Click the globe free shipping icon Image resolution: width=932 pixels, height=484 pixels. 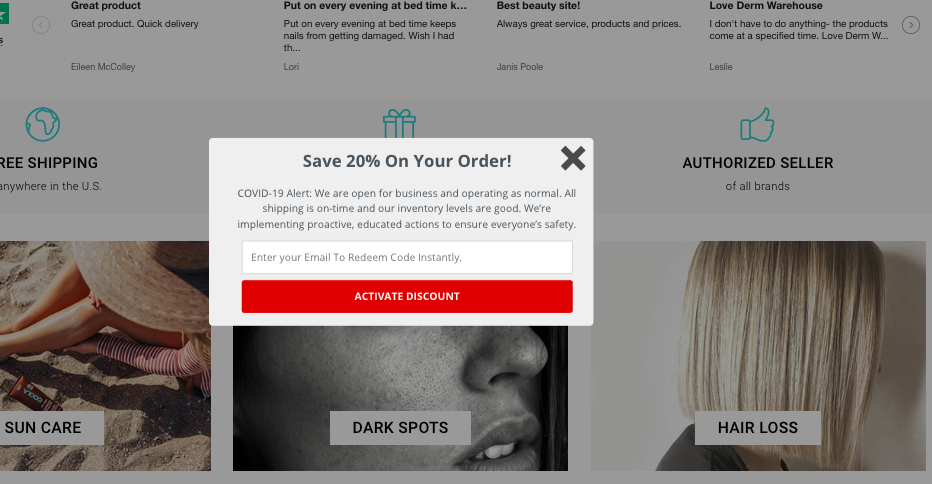coord(43,124)
